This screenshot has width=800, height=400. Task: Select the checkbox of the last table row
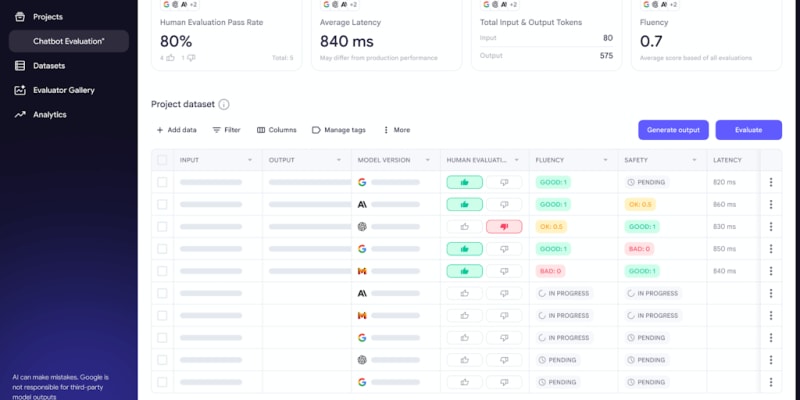[162, 382]
